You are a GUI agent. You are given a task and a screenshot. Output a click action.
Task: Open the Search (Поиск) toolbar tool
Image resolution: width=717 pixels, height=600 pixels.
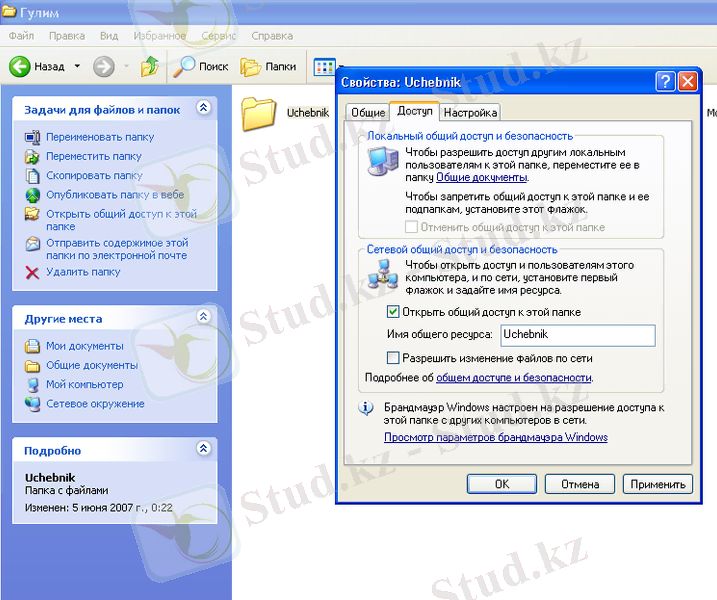click(x=201, y=67)
